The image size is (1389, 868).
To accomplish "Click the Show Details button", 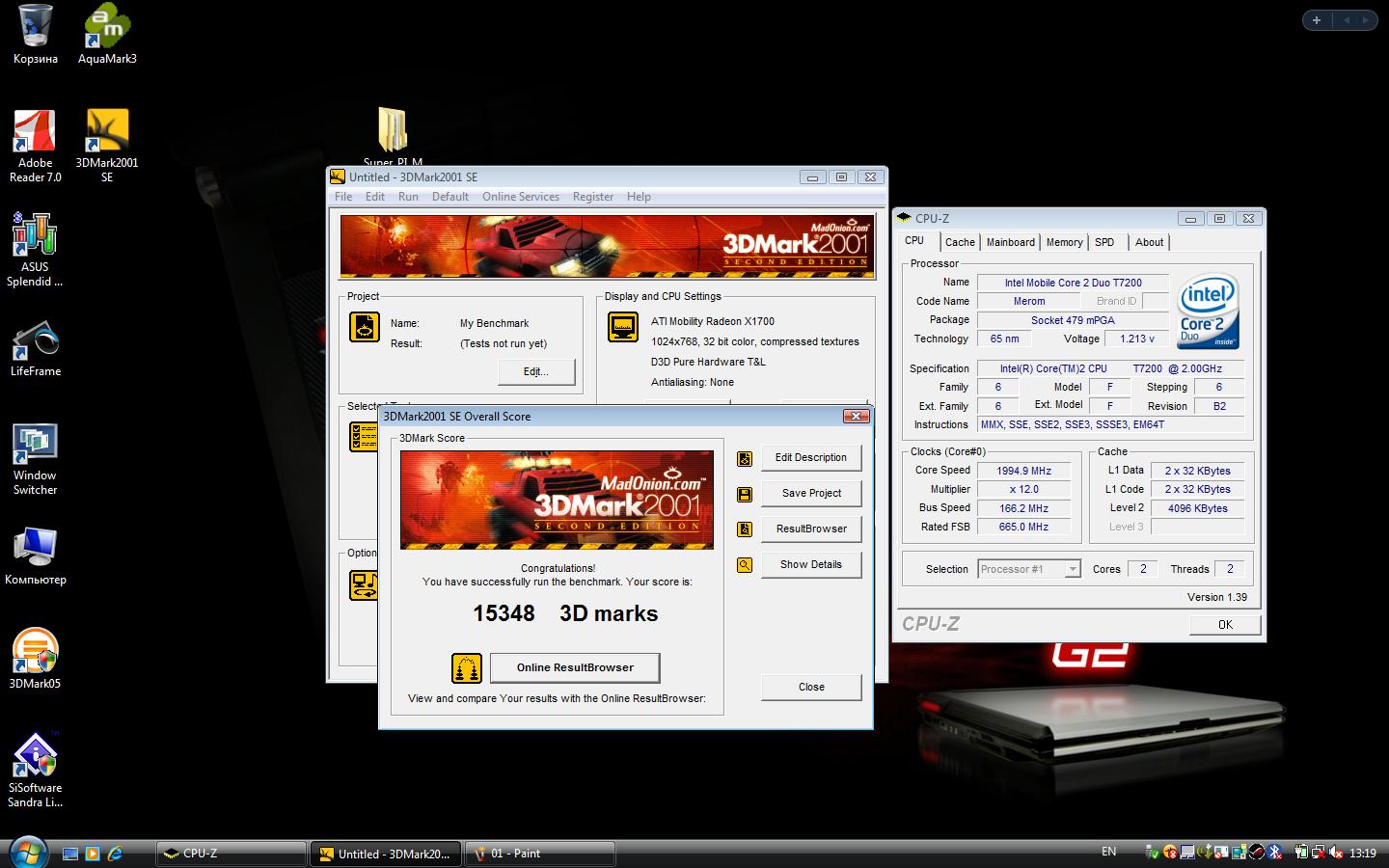I will tap(811, 565).
